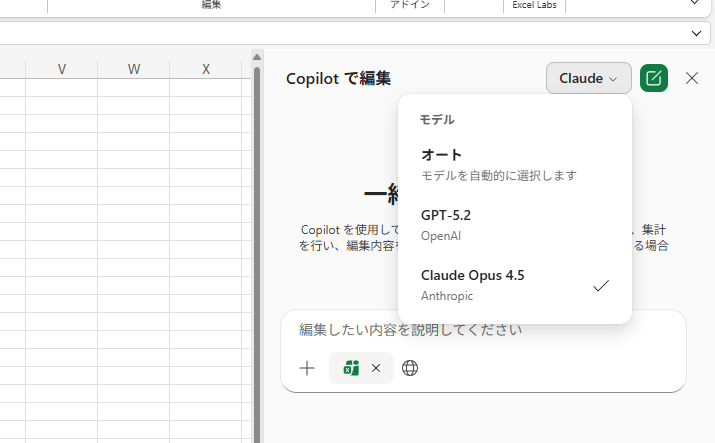
Task: Click the Excel Labs ribbon group
Action: point(534,5)
